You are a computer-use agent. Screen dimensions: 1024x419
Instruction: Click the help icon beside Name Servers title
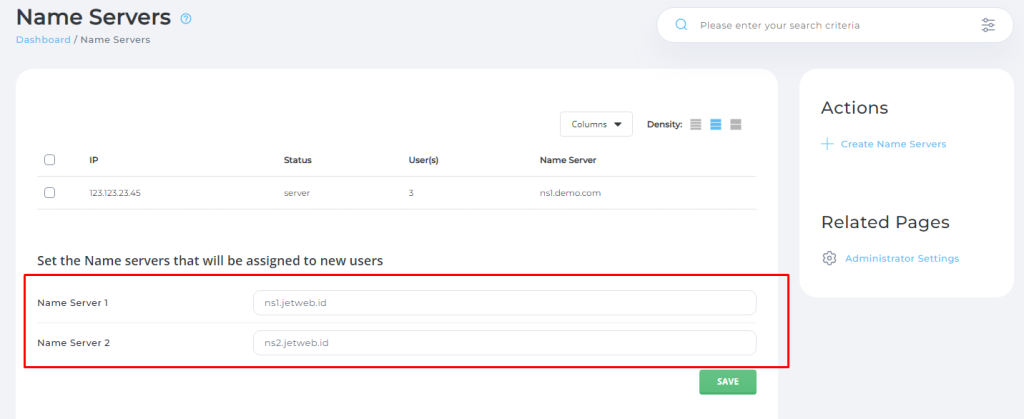(x=186, y=19)
